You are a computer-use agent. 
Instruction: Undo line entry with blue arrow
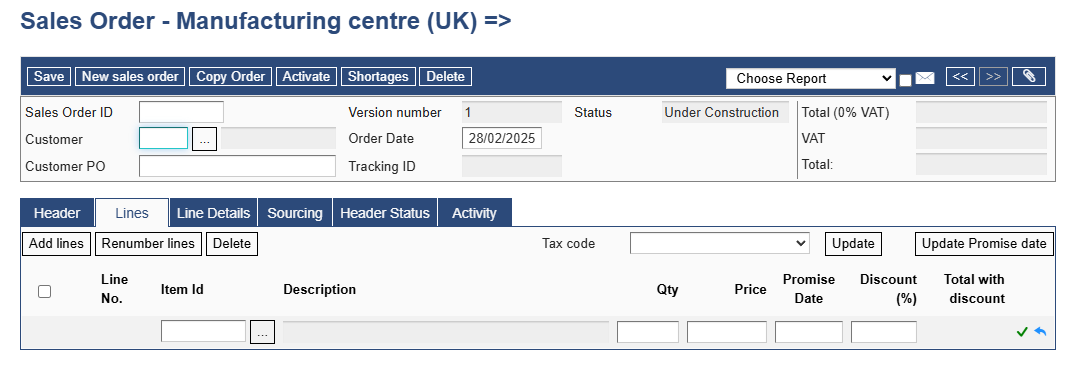point(1040,331)
